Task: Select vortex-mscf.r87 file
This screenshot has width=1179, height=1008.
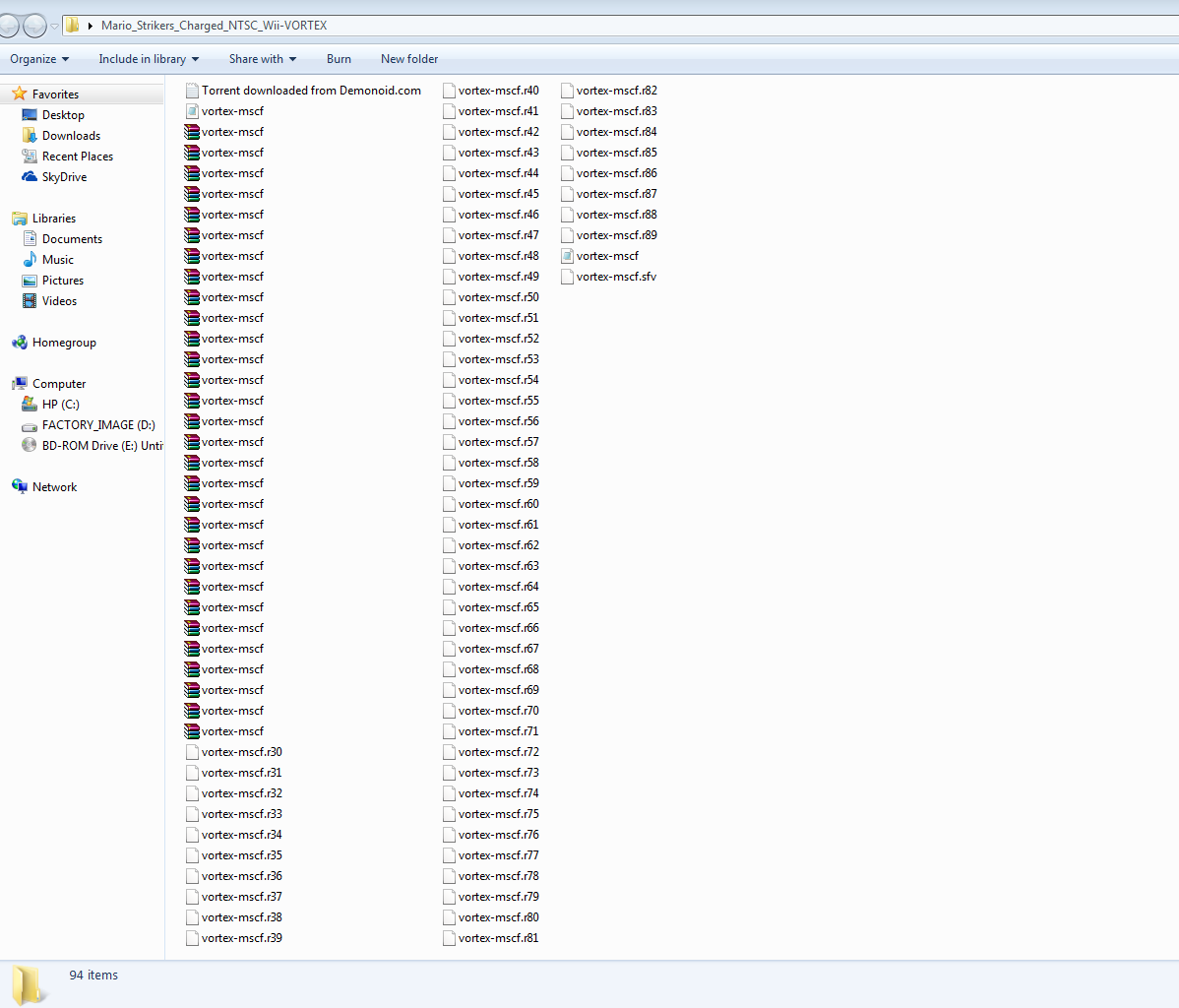Action: (617, 194)
